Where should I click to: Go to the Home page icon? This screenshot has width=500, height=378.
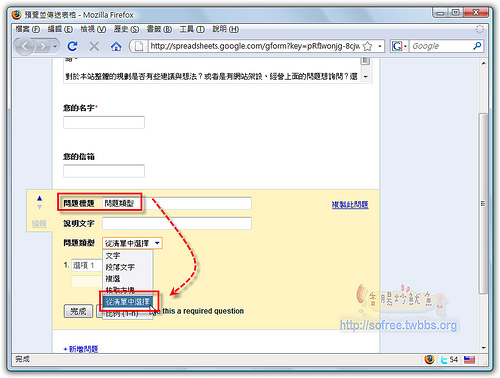116,46
